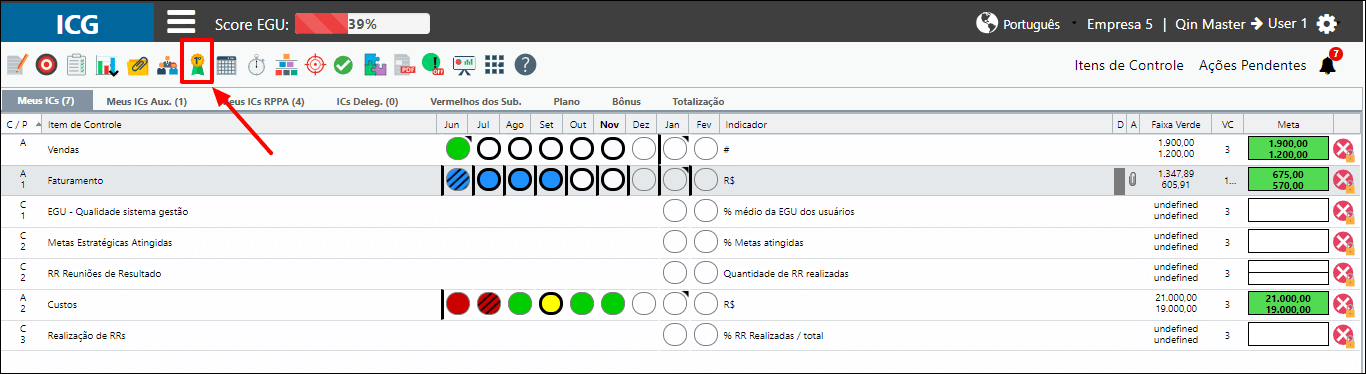Open the hamburger main menu

[181, 22]
